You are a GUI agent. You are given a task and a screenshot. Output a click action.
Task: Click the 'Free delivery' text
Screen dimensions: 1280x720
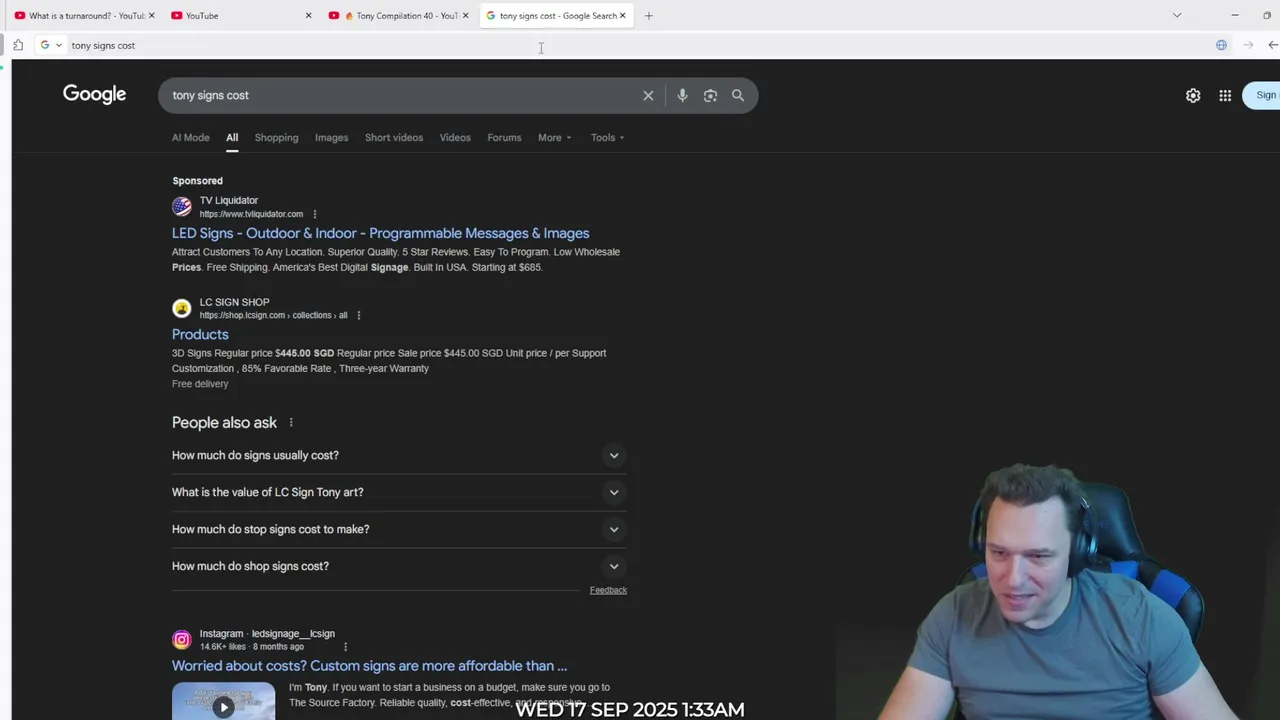point(200,384)
